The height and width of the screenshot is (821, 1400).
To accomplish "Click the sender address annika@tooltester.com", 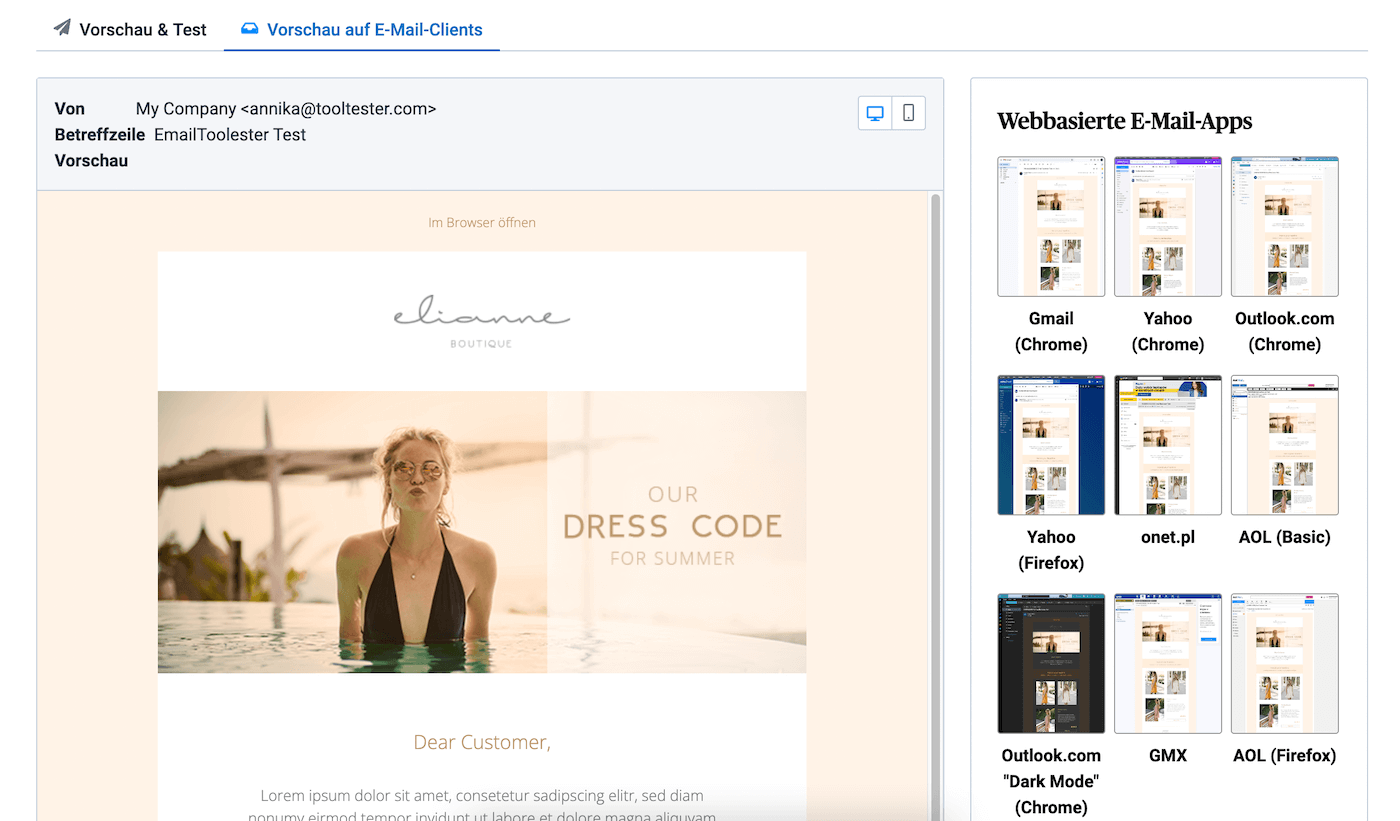I will (338, 108).
